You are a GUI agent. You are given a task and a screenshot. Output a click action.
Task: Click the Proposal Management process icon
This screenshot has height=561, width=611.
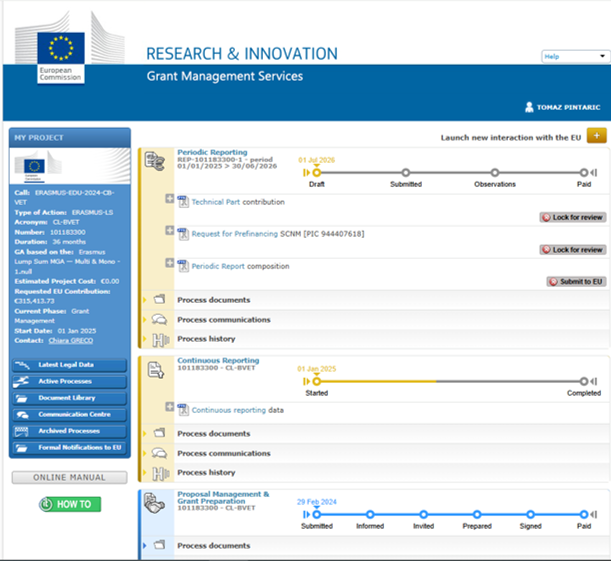pos(155,503)
